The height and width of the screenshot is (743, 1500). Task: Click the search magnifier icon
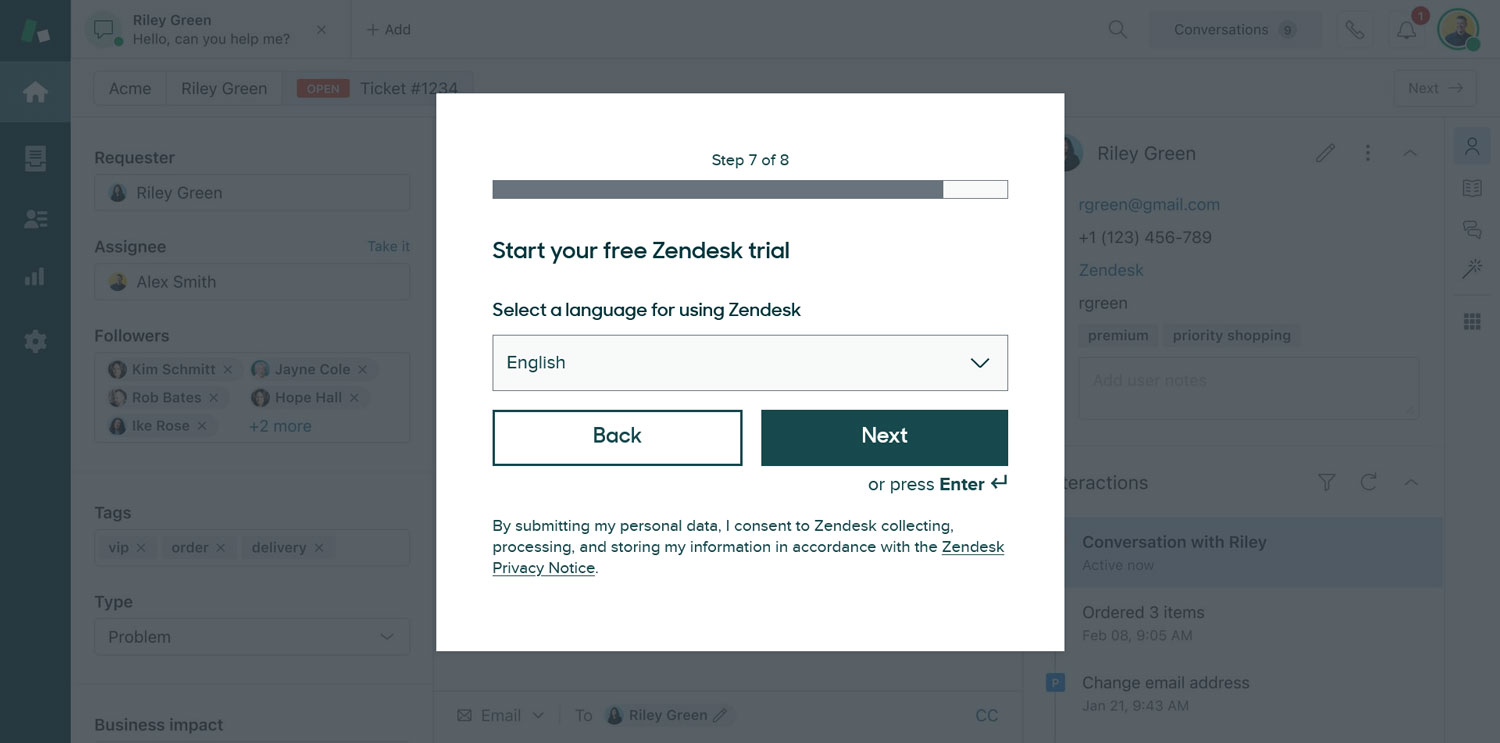pos(1118,30)
